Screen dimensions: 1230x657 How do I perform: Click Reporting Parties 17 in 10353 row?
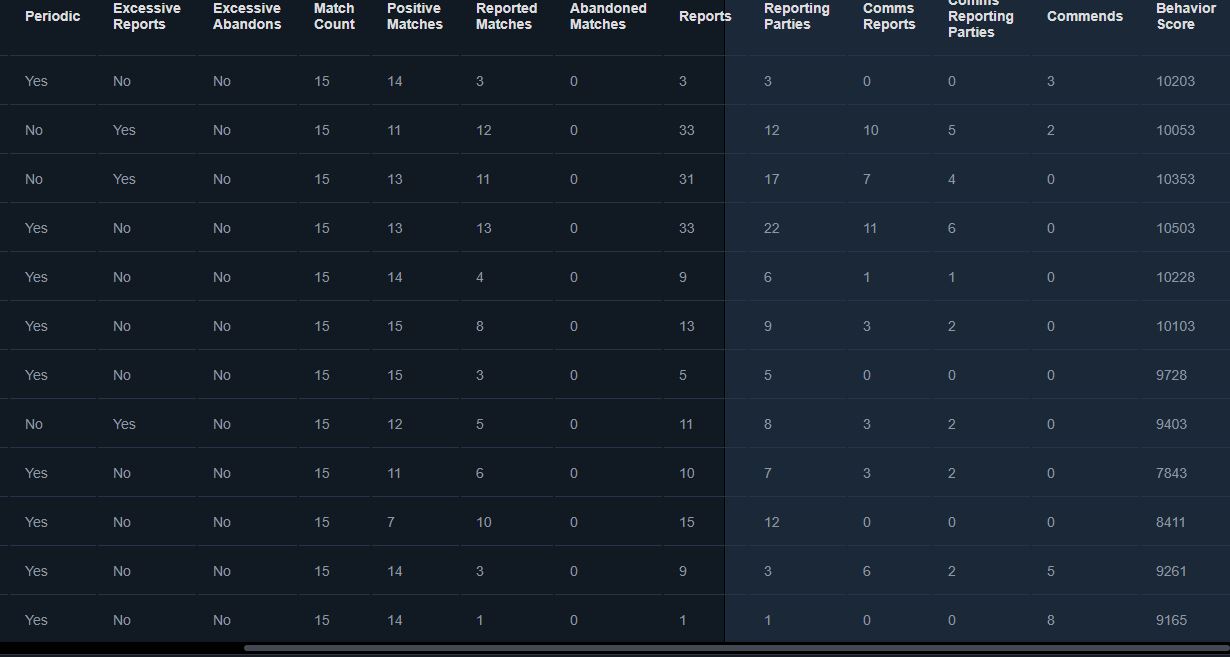point(771,179)
